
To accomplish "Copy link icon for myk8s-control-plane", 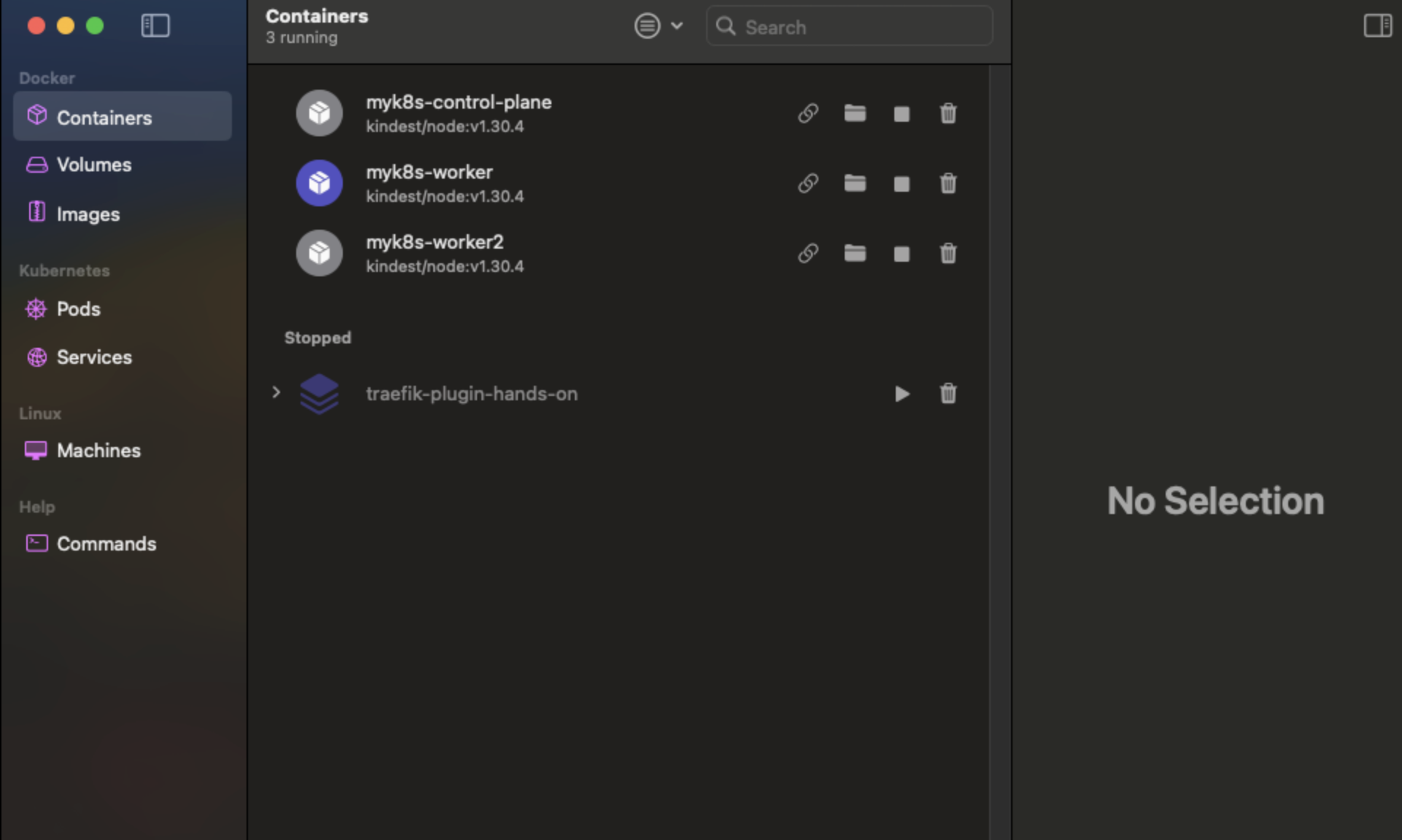I will pyautogui.click(x=807, y=114).
